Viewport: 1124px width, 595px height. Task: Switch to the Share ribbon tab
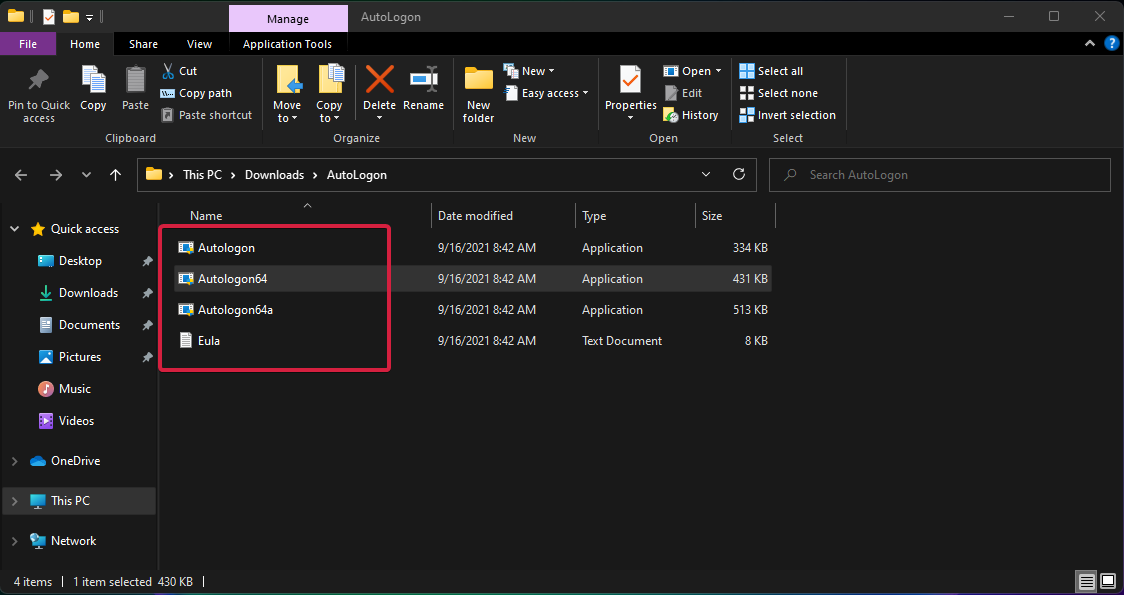pos(143,44)
